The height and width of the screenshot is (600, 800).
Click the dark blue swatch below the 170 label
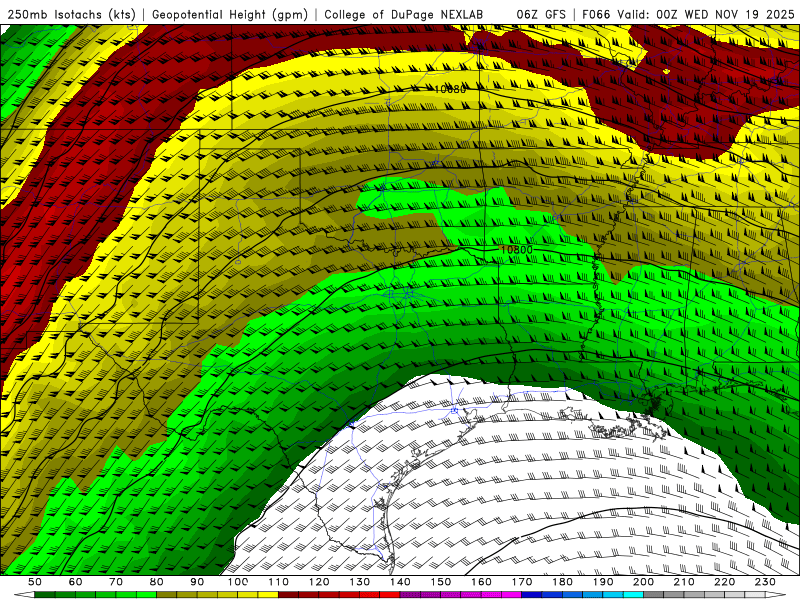(532, 595)
